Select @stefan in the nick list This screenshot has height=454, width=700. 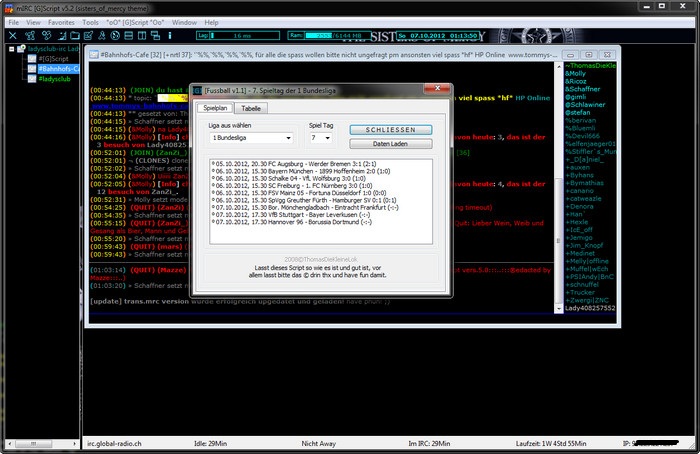(578, 112)
